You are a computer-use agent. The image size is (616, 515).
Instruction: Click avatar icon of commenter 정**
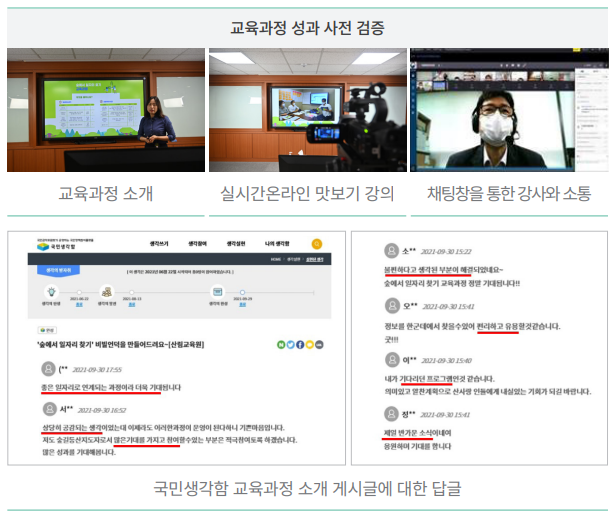[x=390, y=413]
